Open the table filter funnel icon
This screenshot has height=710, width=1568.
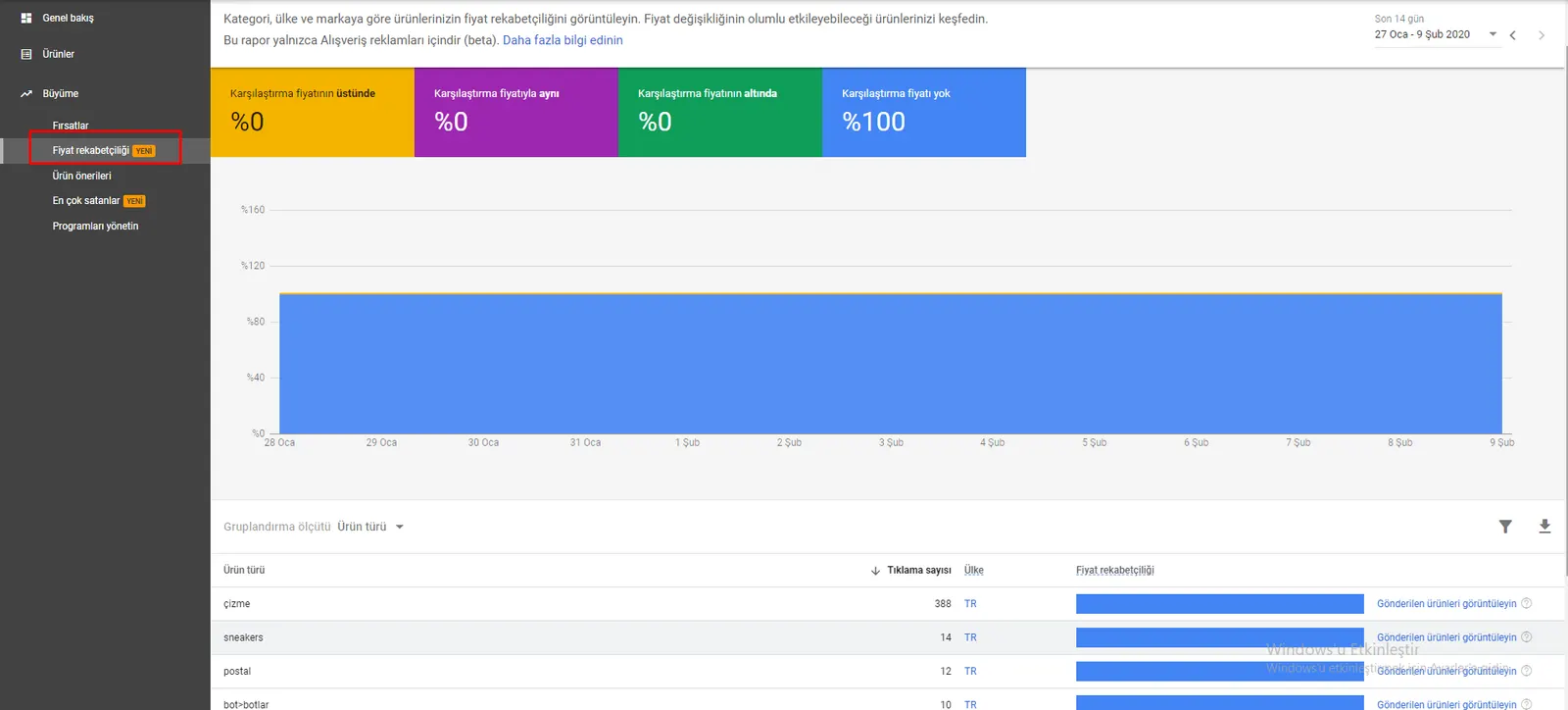1505,527
